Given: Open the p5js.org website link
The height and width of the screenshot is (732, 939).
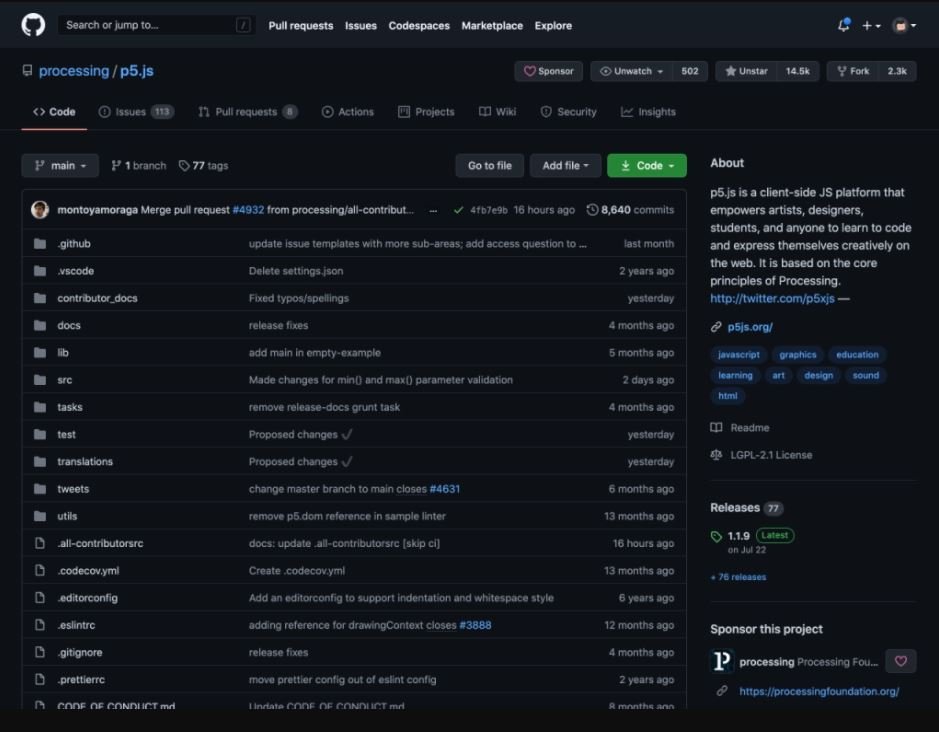Looking at the screenshot, I should pos(750,327).
